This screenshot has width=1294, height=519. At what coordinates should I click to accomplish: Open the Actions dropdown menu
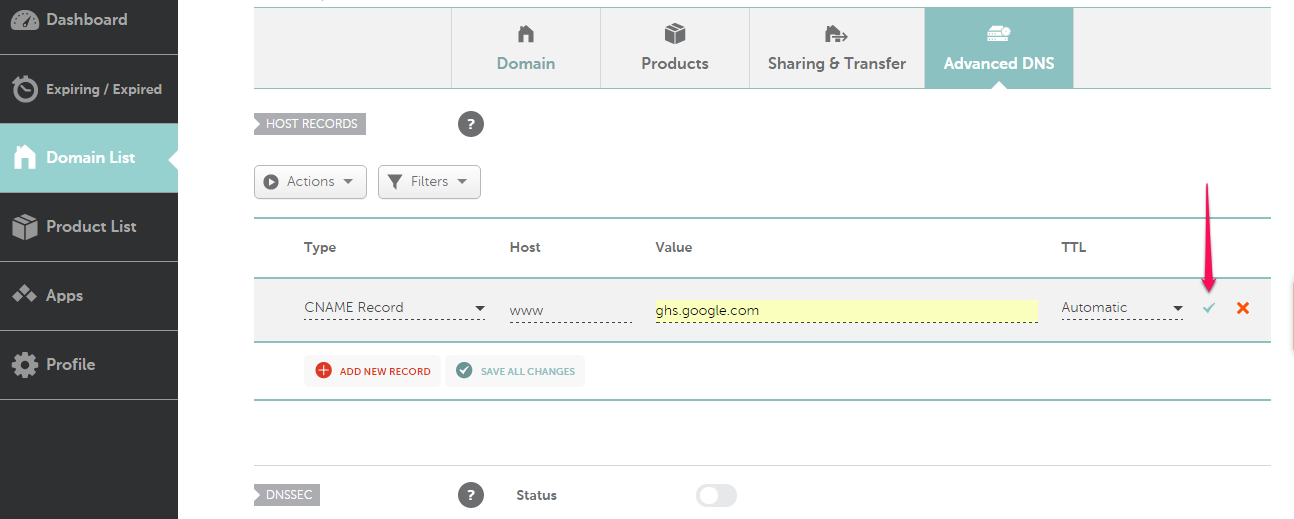coord(310,182)
